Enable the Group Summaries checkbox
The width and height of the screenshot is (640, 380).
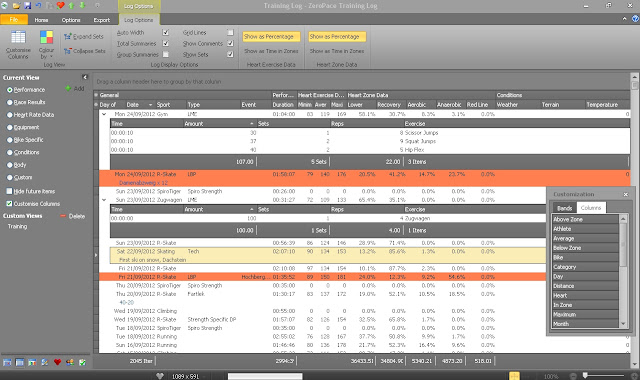(x=166, y=54)
